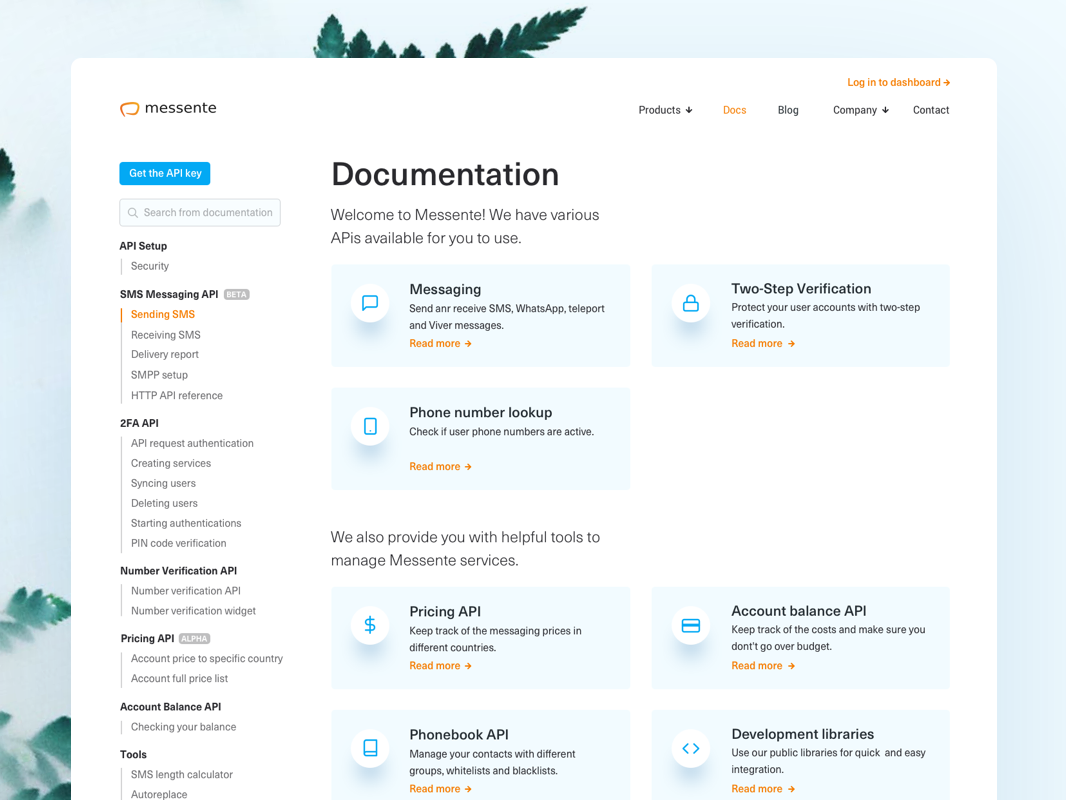Viewport: 1066px width, 800px height.
Task: Open PIN code verification in sidebar
Action: [178, 543]
